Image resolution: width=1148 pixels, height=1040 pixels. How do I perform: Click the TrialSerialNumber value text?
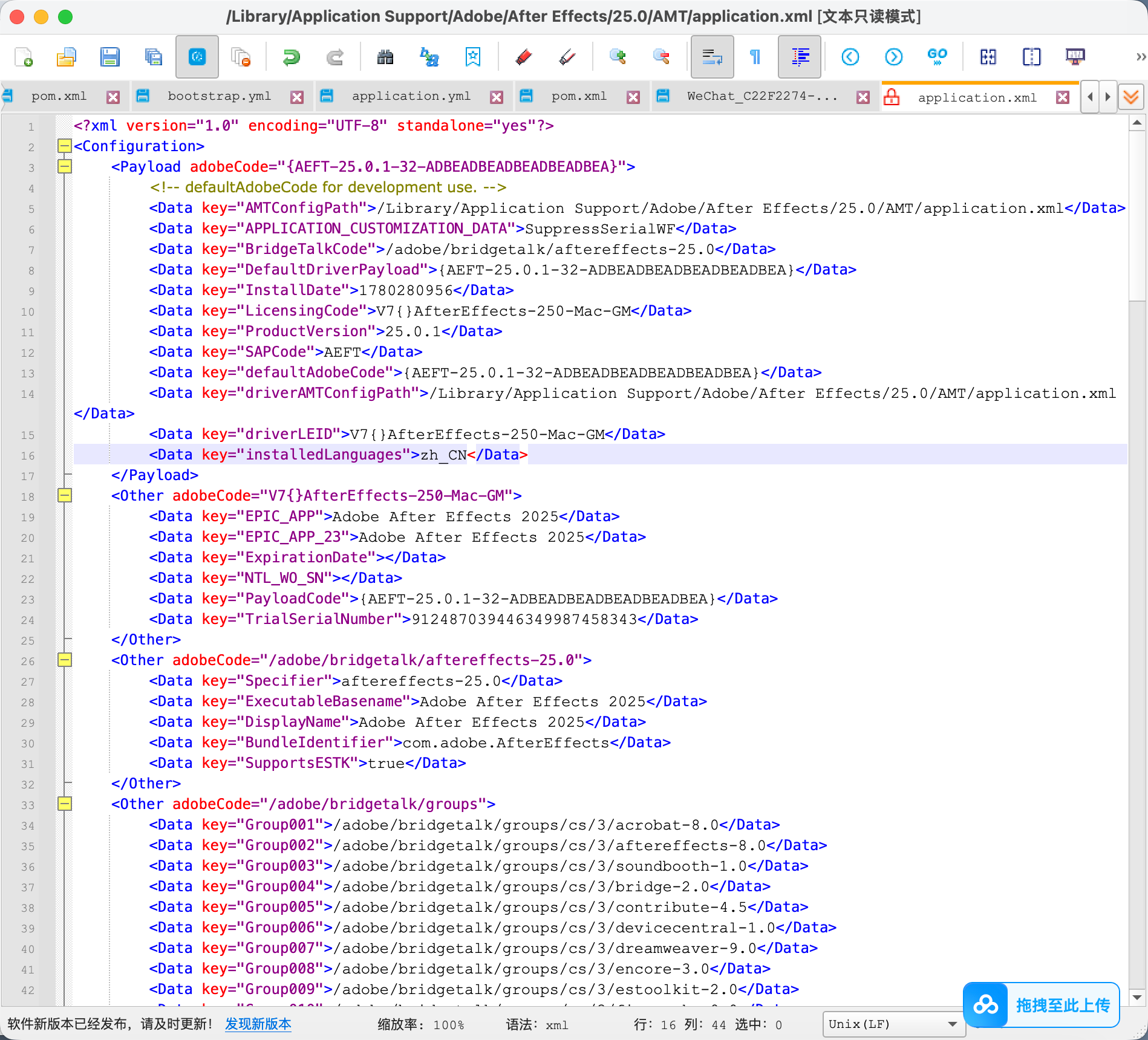(524, 619)
